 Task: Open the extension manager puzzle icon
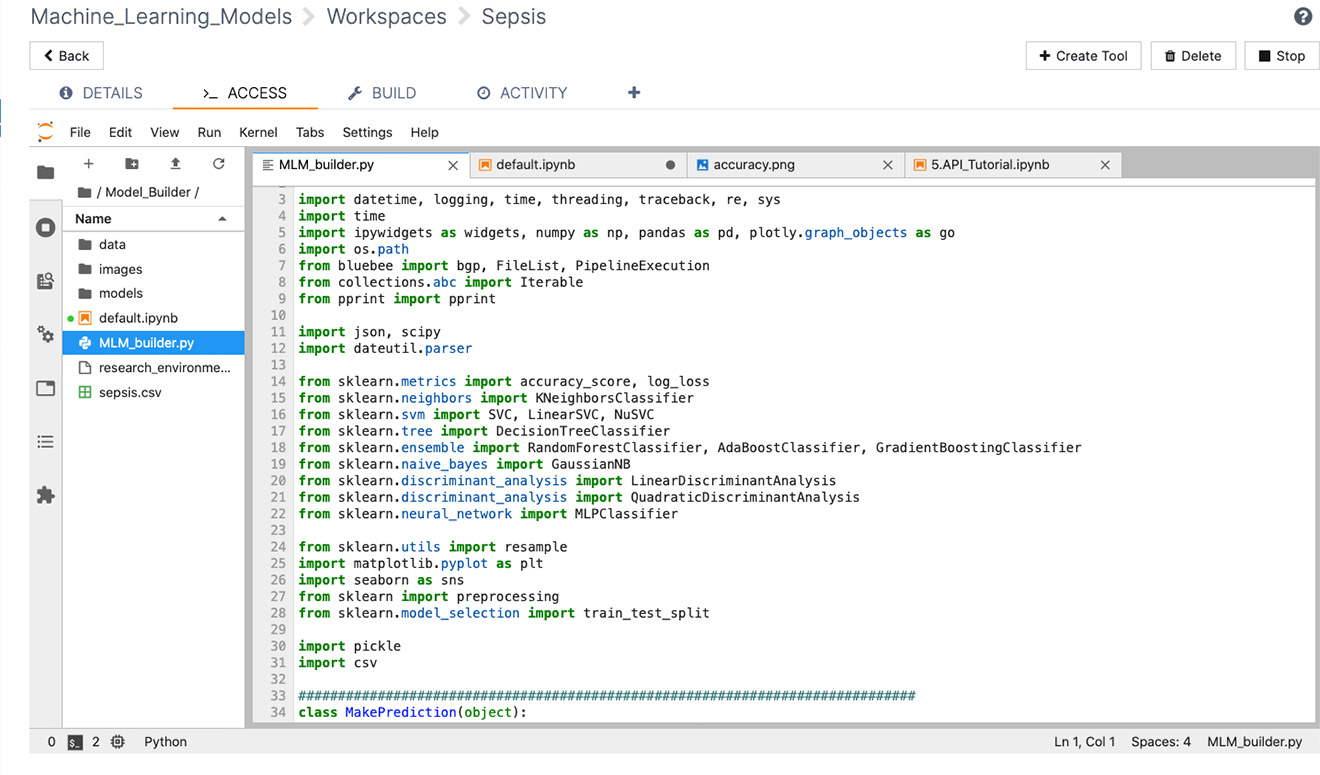[46, 496]
